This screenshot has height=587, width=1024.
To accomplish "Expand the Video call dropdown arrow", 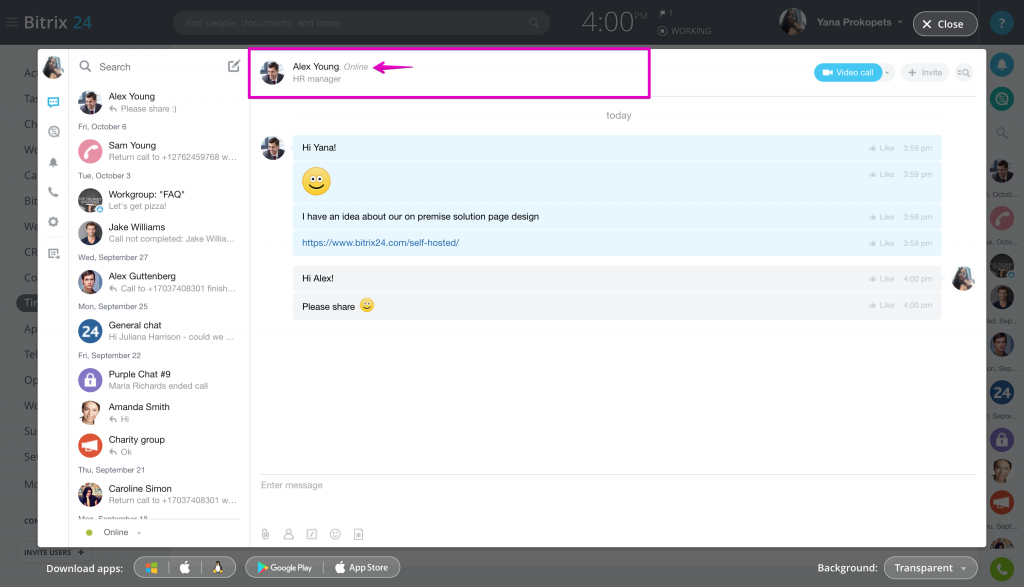I will pyautogui.click(x=888, y=72).
